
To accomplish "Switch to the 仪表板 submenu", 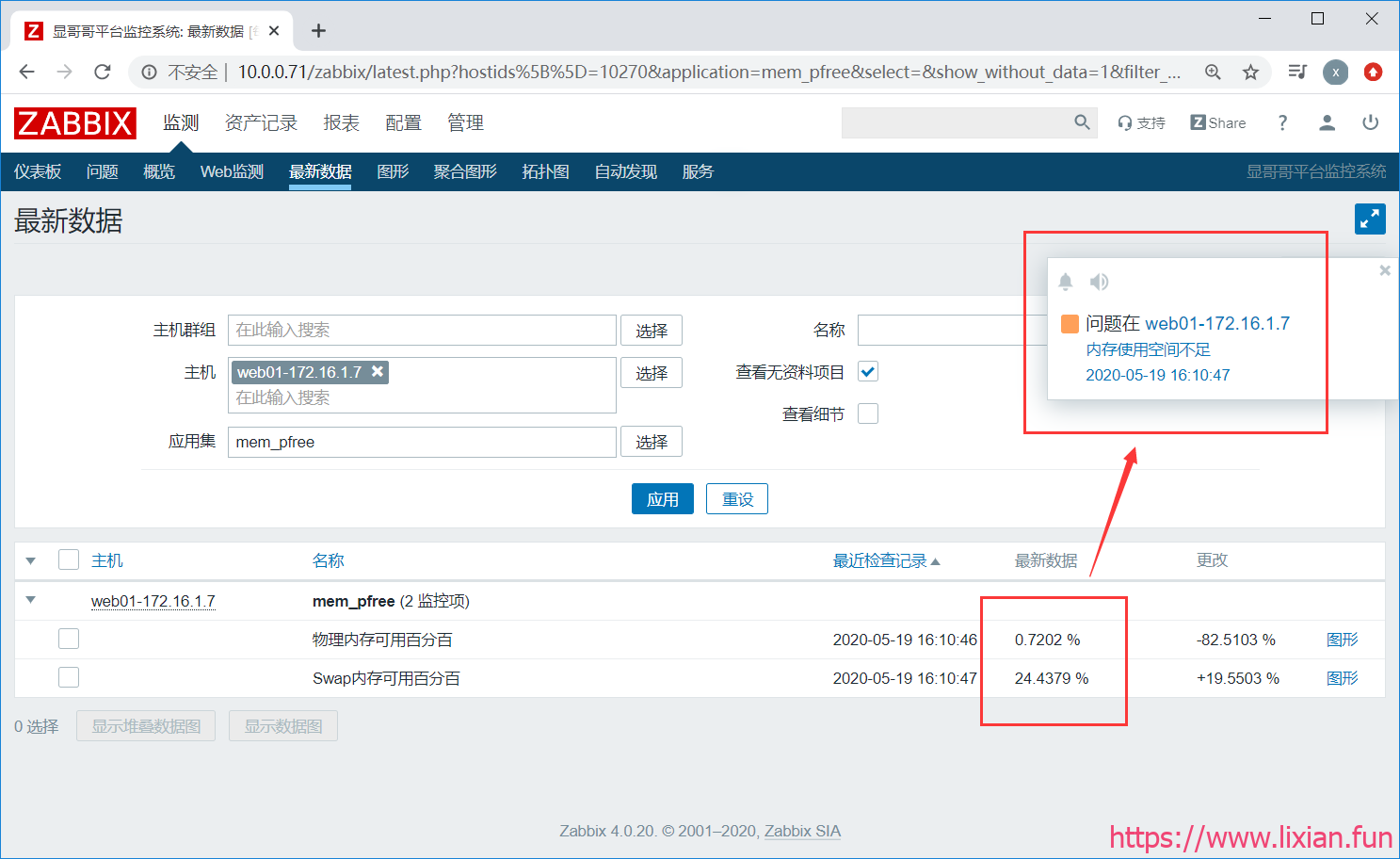I will click(x=38, y=171).
